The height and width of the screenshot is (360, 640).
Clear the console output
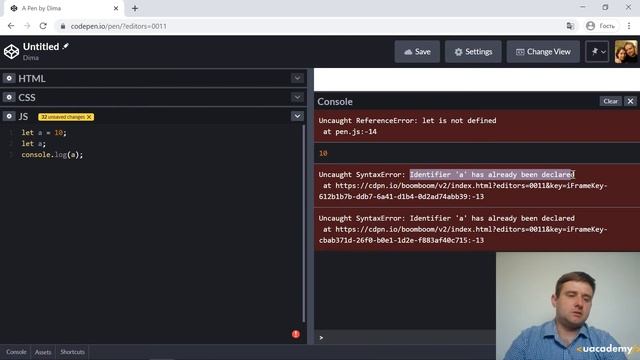click(x=611, y=101)
